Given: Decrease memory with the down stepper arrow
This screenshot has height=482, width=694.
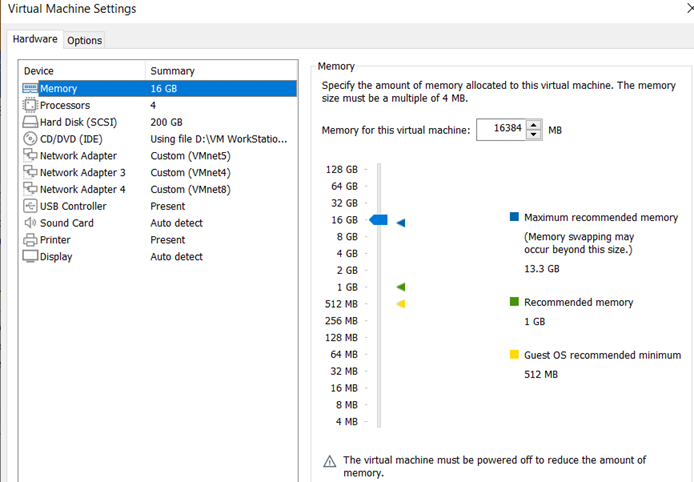Looking at the screenshot, I should point(534,135).
